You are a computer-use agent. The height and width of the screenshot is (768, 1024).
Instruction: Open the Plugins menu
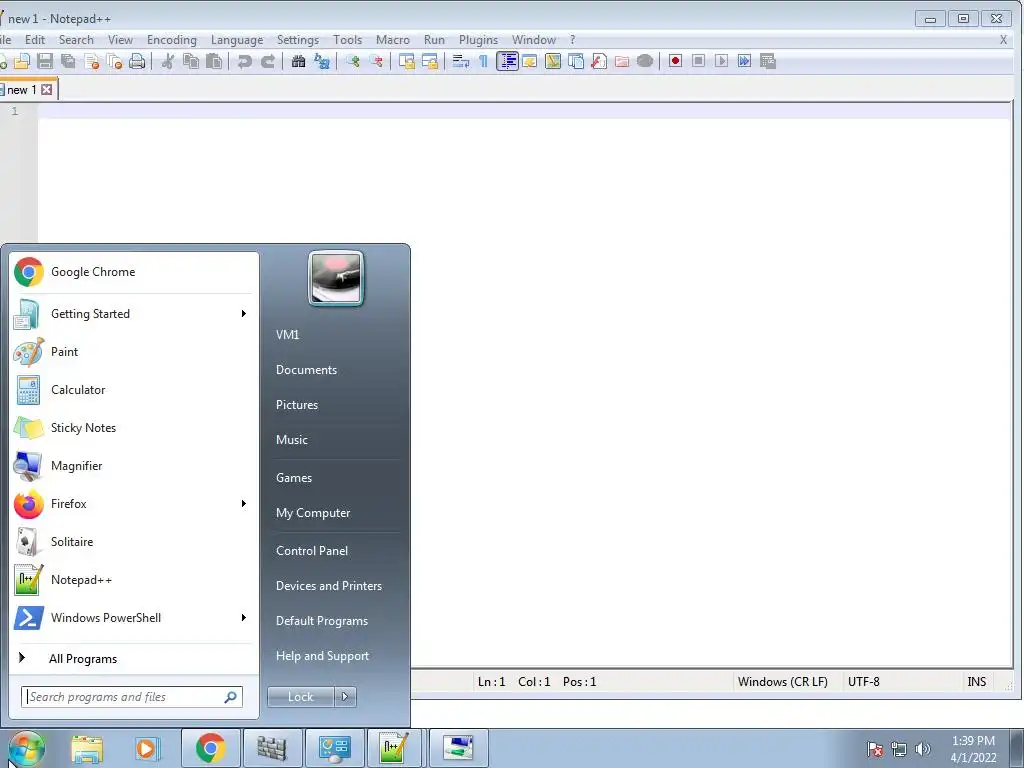click(479, 40)
